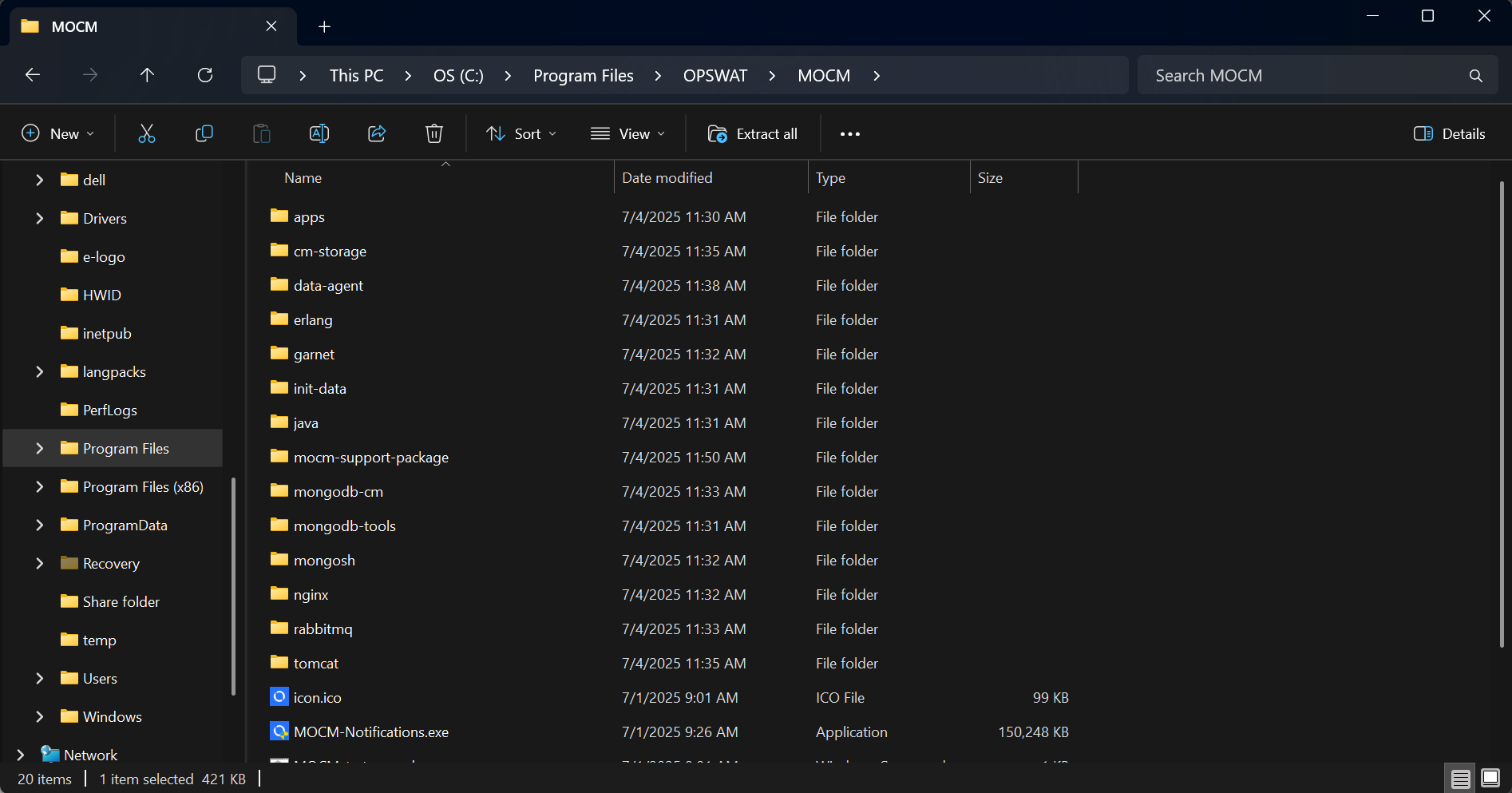The width and height of the screenshot is (1512, 793).
Task: Expand the Network tree node
Action: click(20, 755)
